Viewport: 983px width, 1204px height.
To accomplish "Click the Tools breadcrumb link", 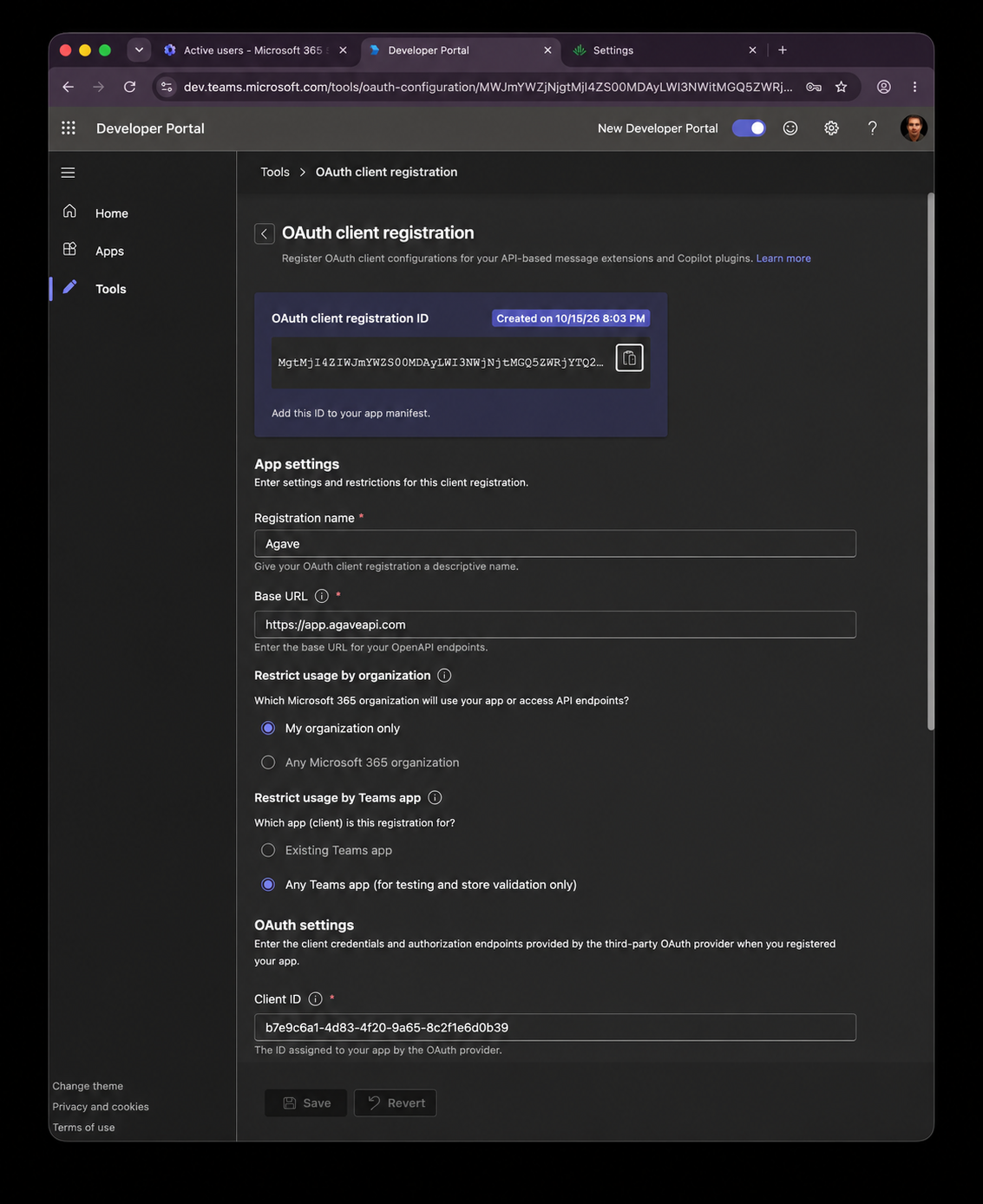I will pos(275,172).
